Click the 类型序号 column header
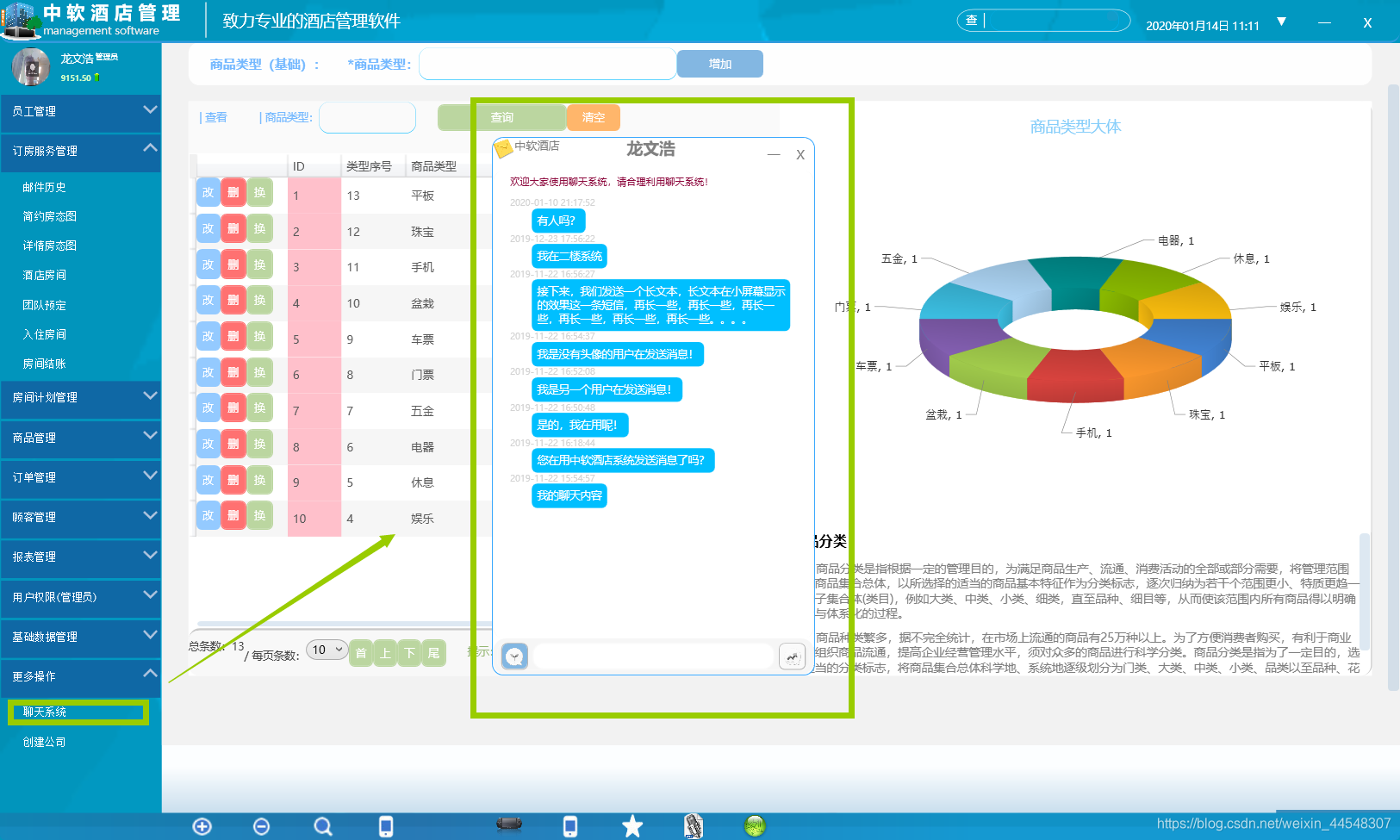This screenshot has height=840, width=1400. 369,166
